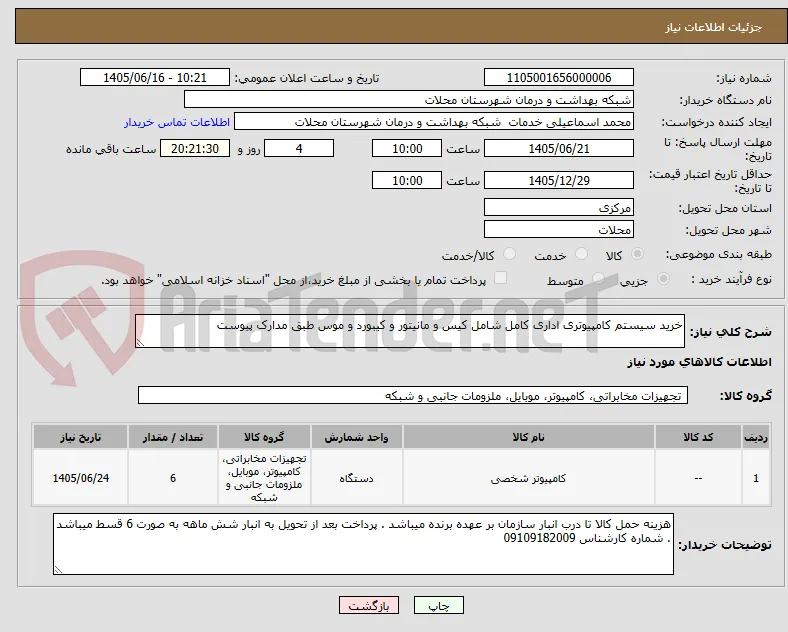Click the announcement date field 1405/06/16 - 10:21
Image resolution: width=788 pixels, height=632 pixels.
point(155,77)
